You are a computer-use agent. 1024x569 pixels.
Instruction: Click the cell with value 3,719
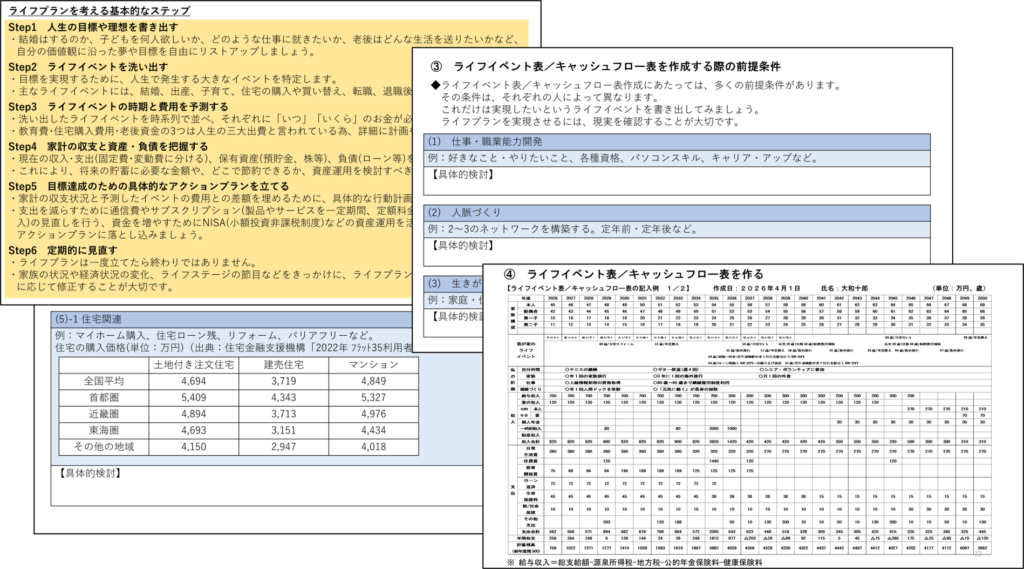[283, 381]
